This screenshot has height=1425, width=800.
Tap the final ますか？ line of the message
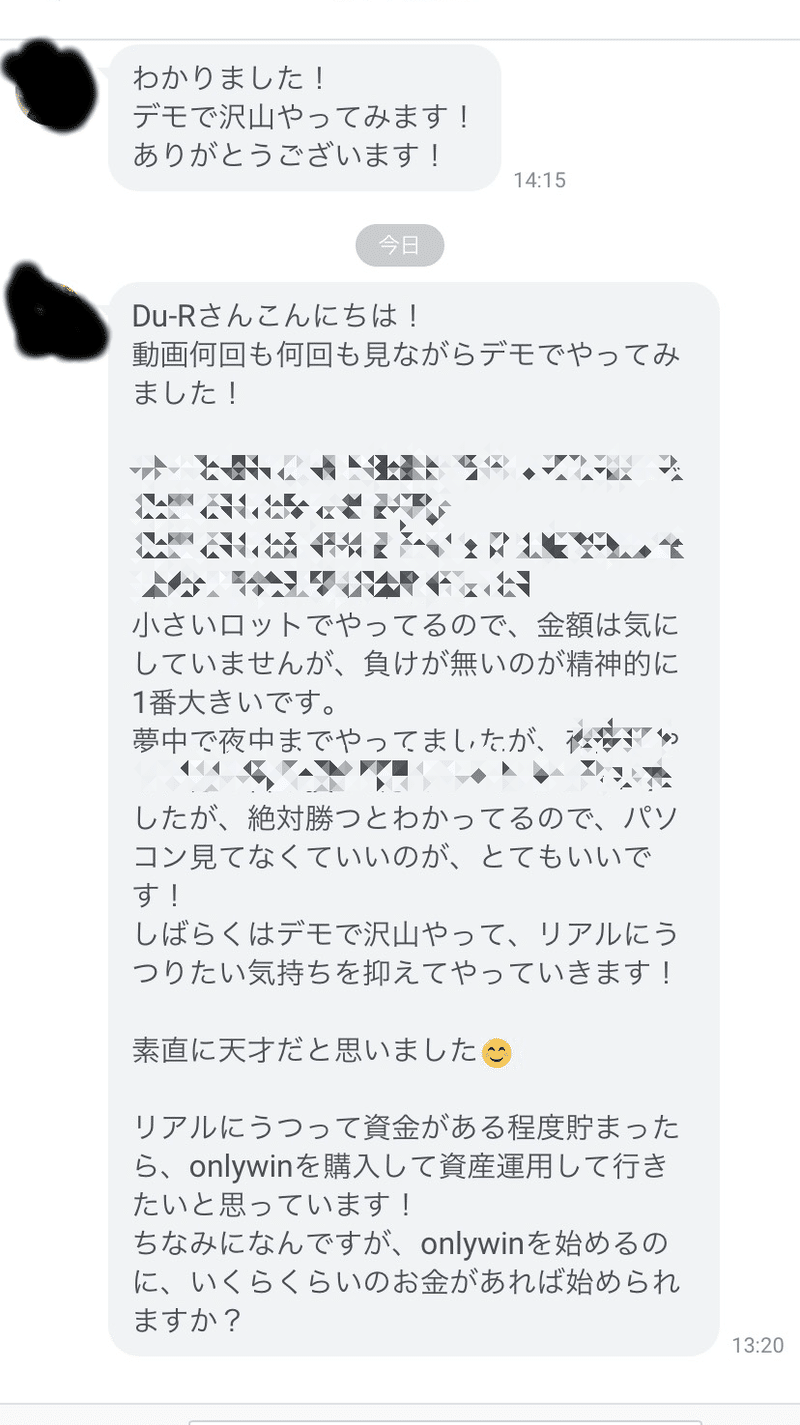coord(188,1320)
